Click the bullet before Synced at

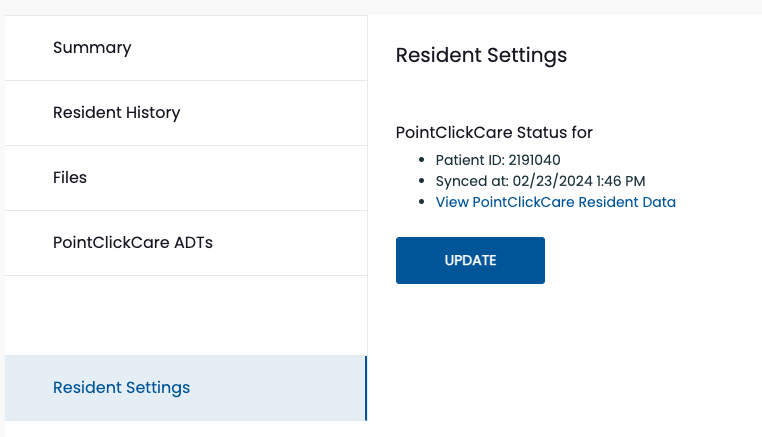point(421,180)
